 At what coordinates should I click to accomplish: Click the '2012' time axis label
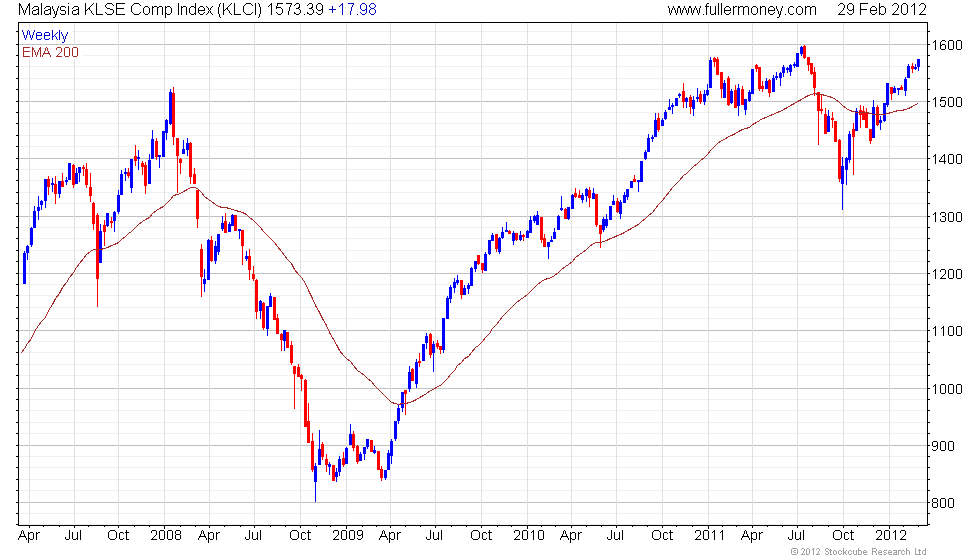pyautogui.click(x=891, y=536)
